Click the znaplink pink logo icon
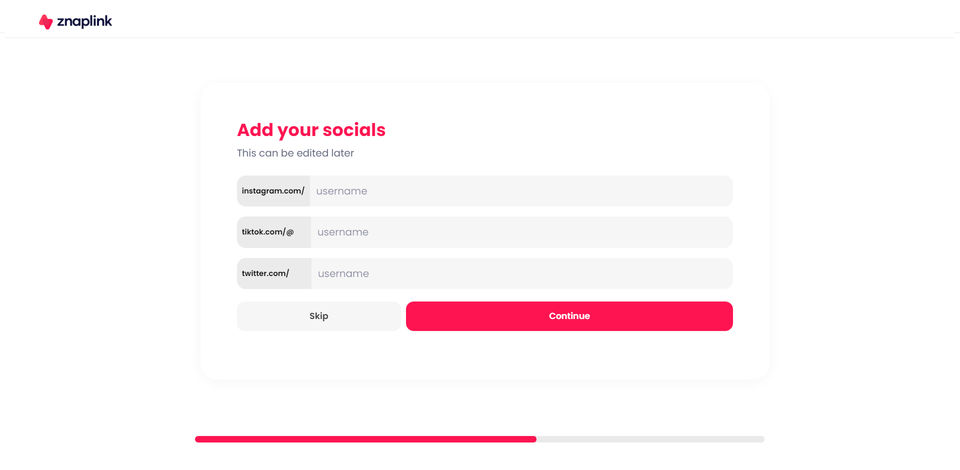This screenshot has height=470, width=960. [45, 22]
